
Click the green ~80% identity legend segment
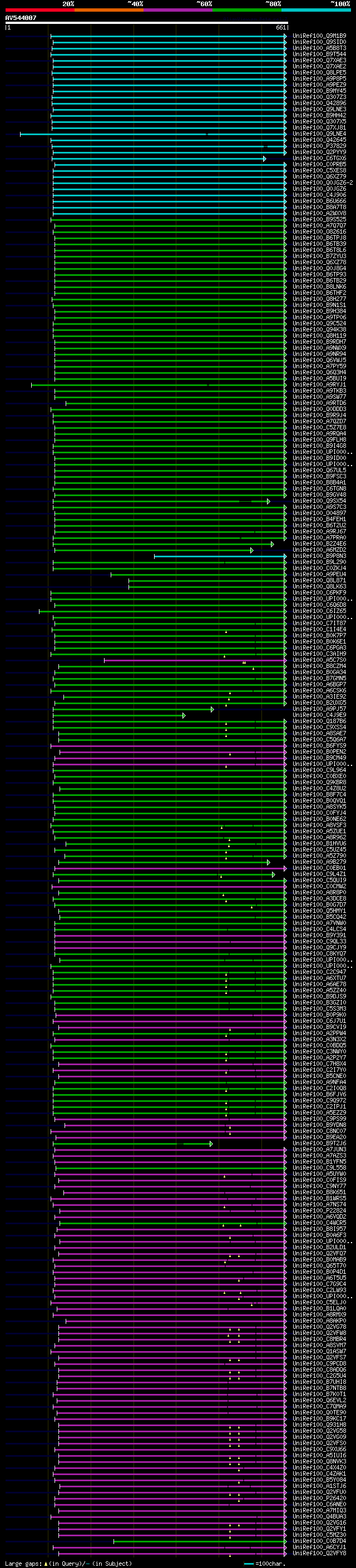[x=247, y=10]
